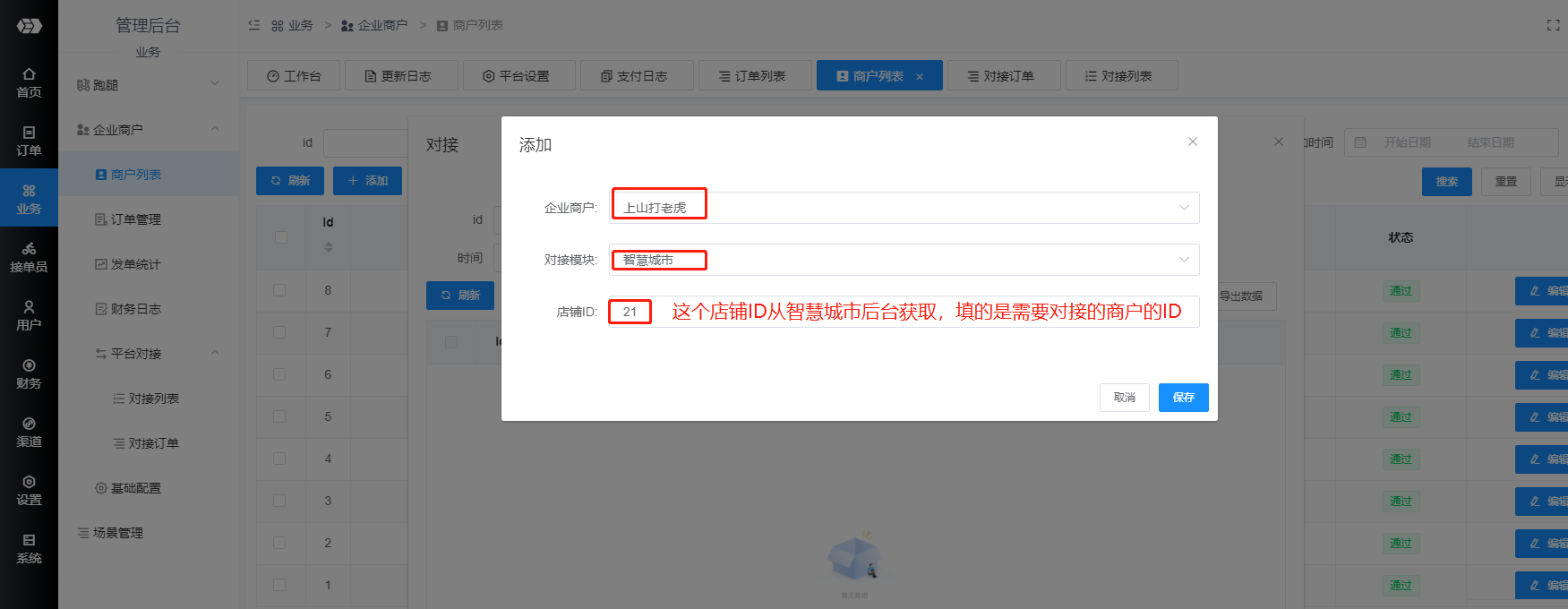This screenshot has width=1568, height=609.
Task: Click 刷新 button in 对接 dialog
Action: pos(460,296)
